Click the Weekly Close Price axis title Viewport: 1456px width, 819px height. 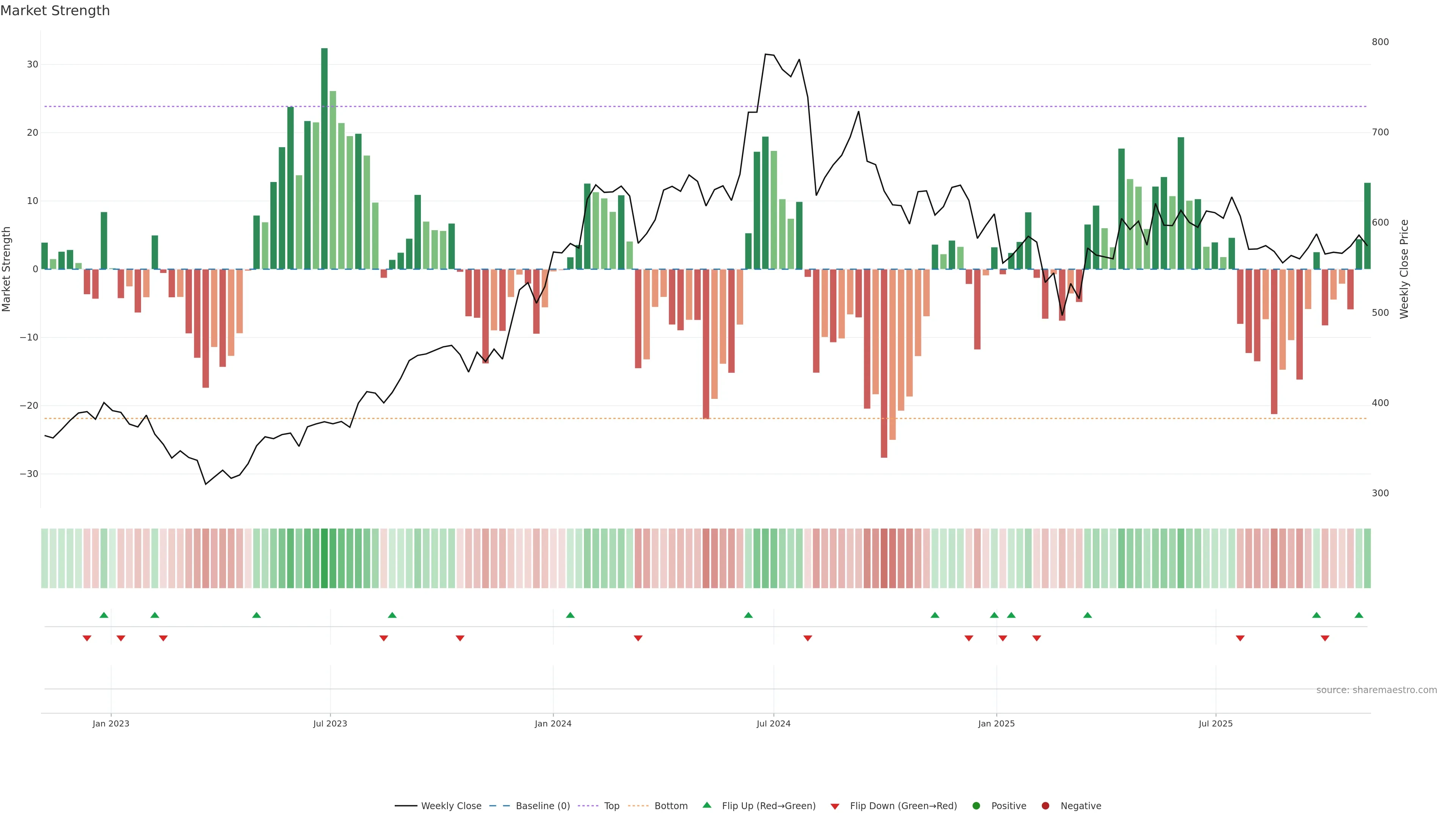(x=1404, y=269)
